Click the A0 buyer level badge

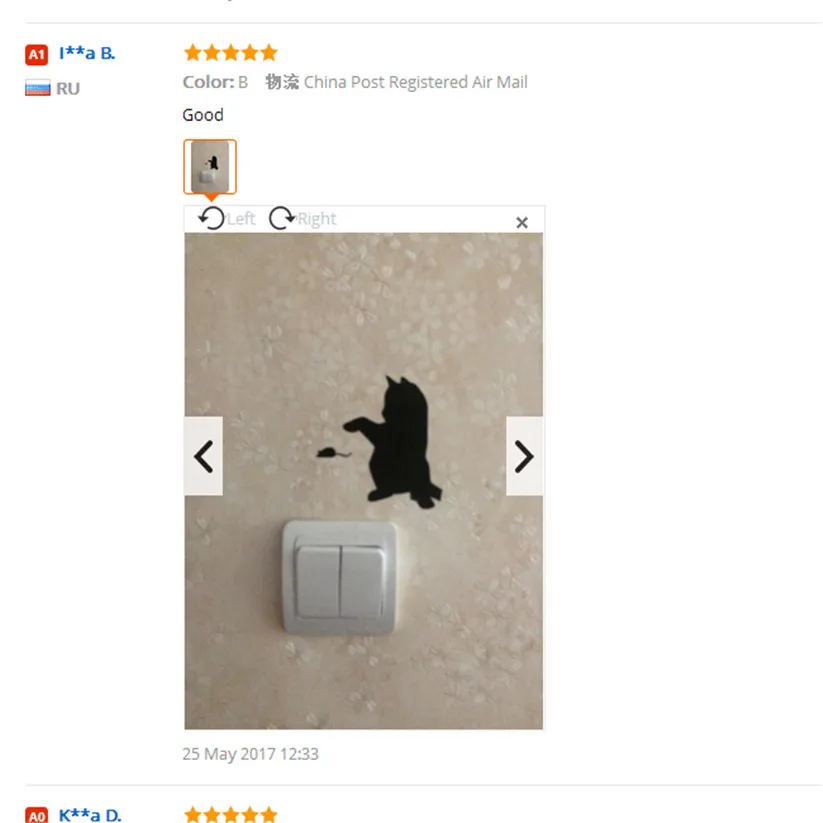click(x=37, y=815)
